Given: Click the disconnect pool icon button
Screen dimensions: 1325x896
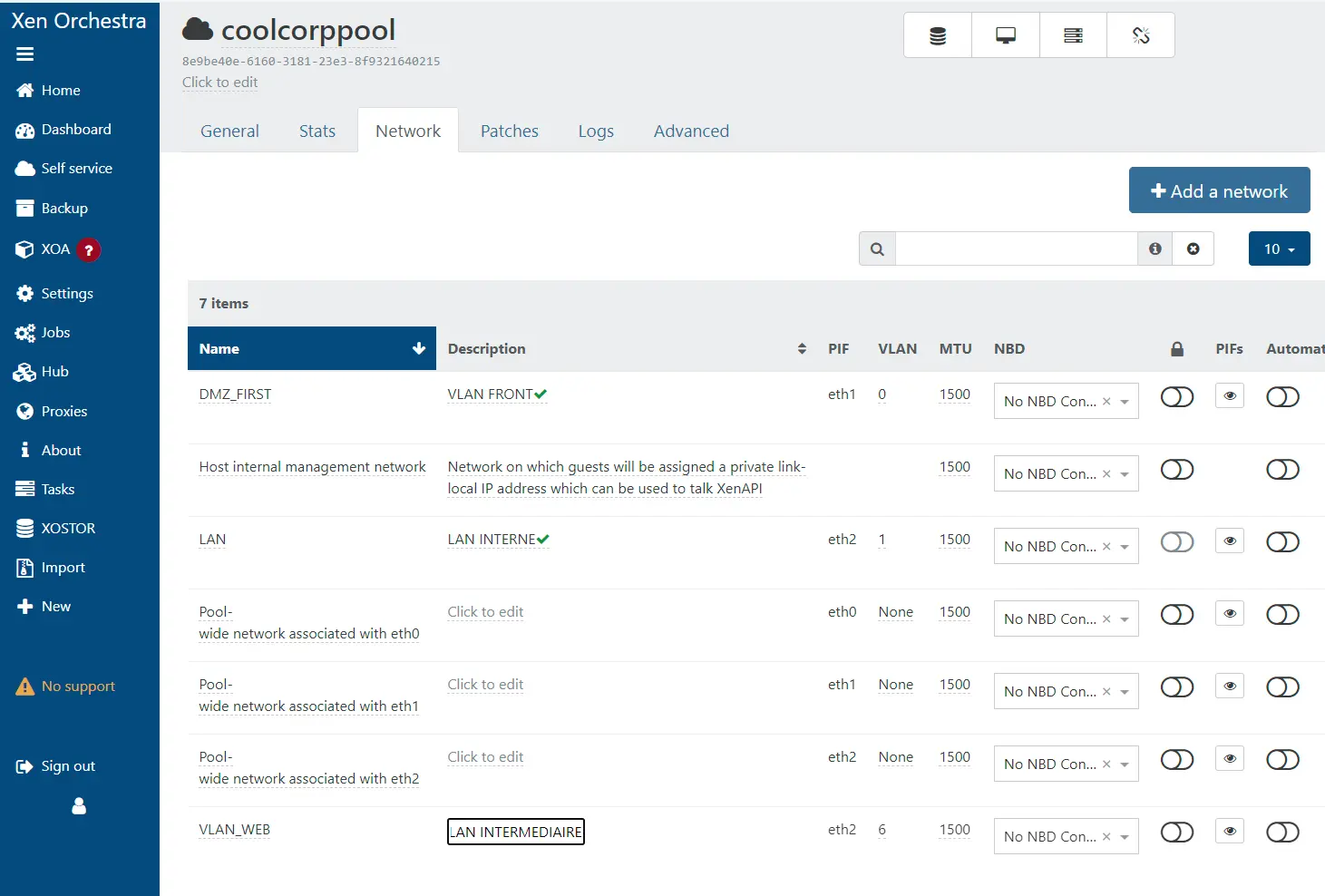Looking at the screenshot, I should (1141, 35).
